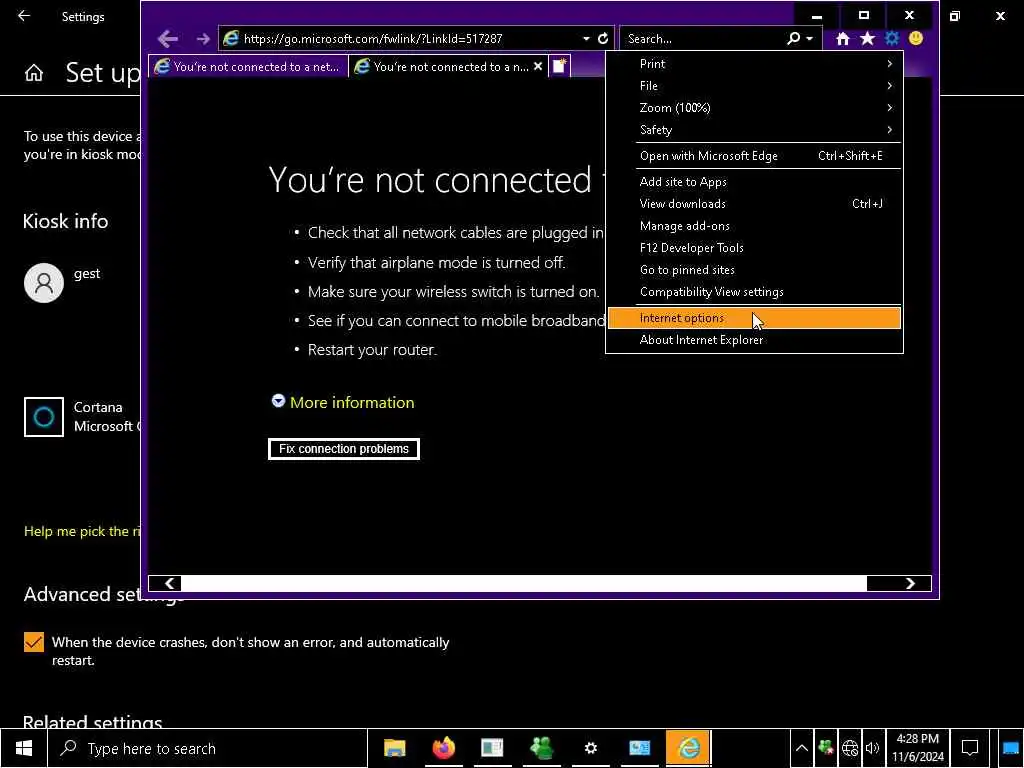Click horizontal scrollbar right arrow

click(x=910, y=583)
